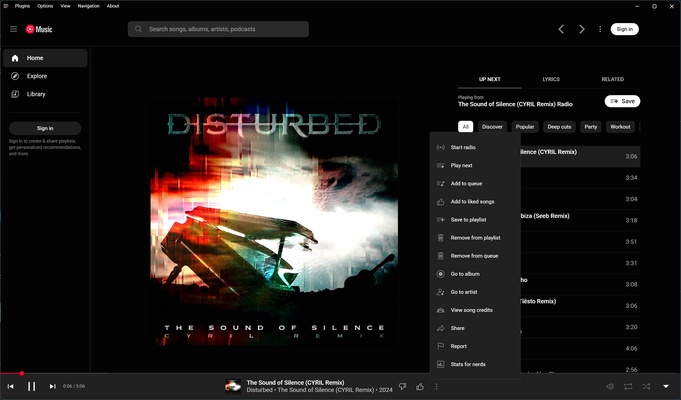The image size is (681, 400).
Task: Open the hamburger guide menu beside the Music logo
Action: [13, 29]
